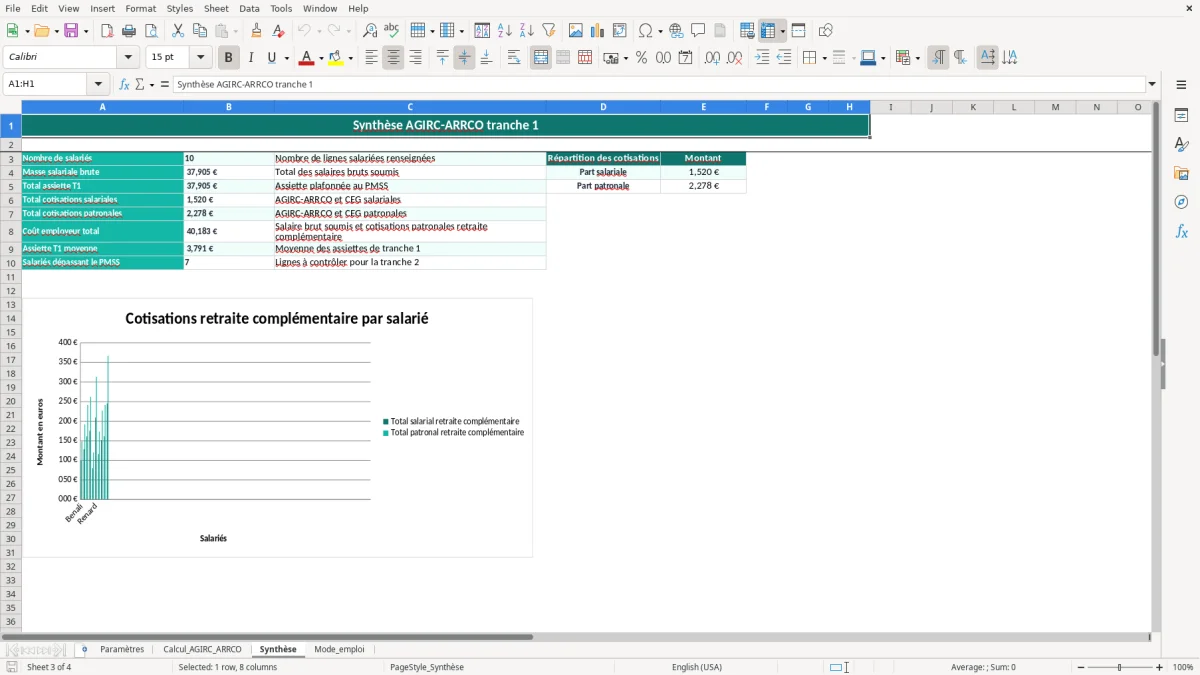
Task: Open the Function Wizard fx icon
Action: click(x=125, y=84)
